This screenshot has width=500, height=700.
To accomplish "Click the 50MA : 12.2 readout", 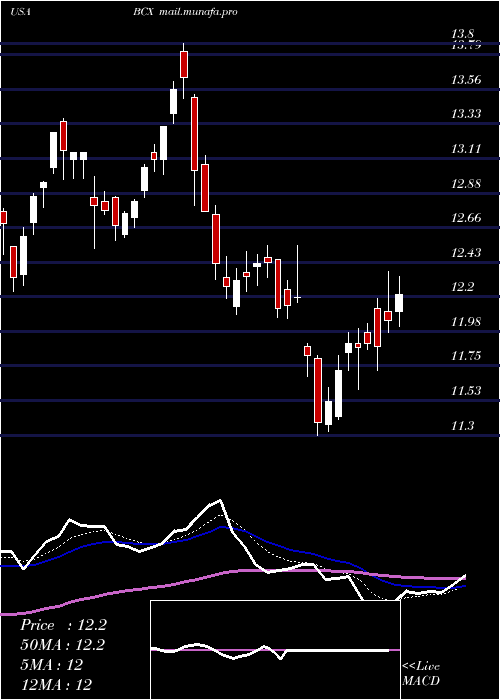I will click(63, 645).
